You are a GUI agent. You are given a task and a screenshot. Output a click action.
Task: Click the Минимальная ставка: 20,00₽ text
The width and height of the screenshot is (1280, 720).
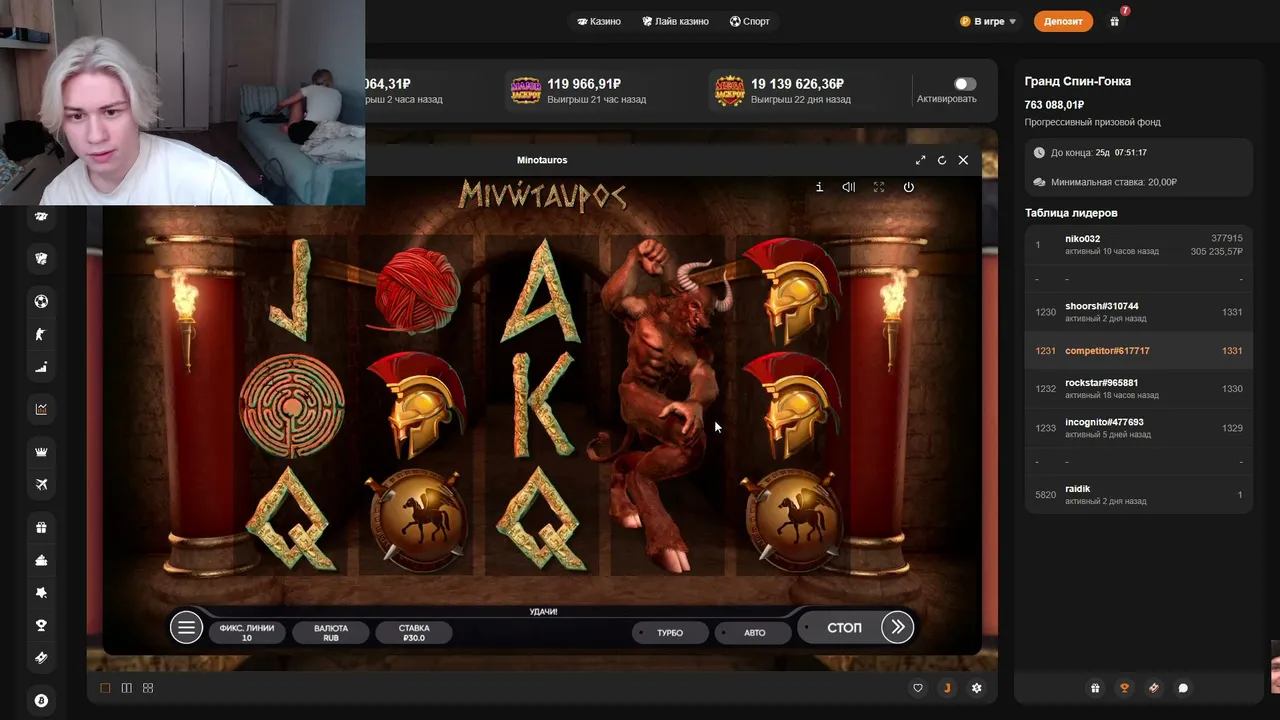pyautogui.click(x=1114, y=182)
